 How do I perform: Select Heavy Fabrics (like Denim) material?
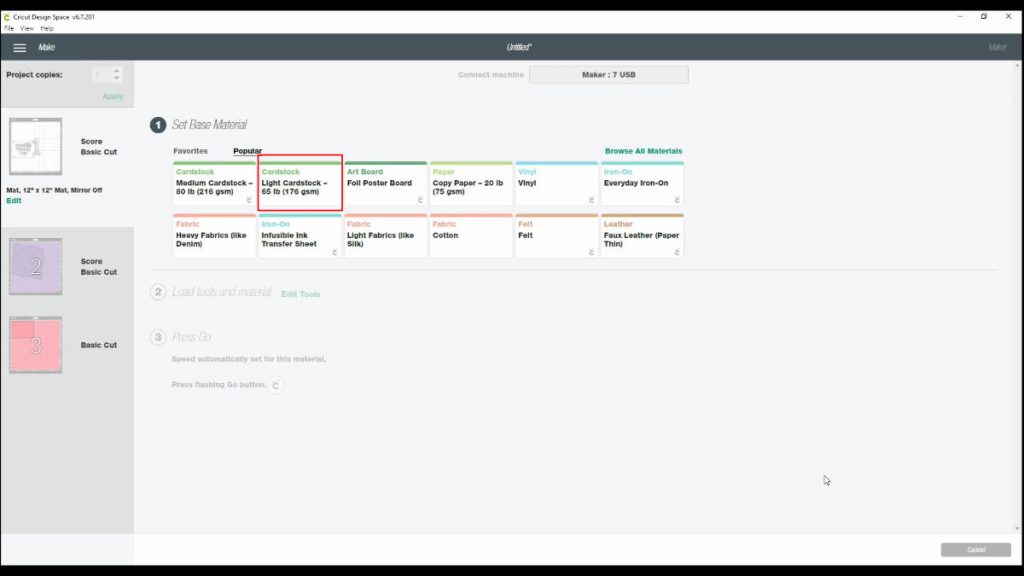(x=214, y=236)
